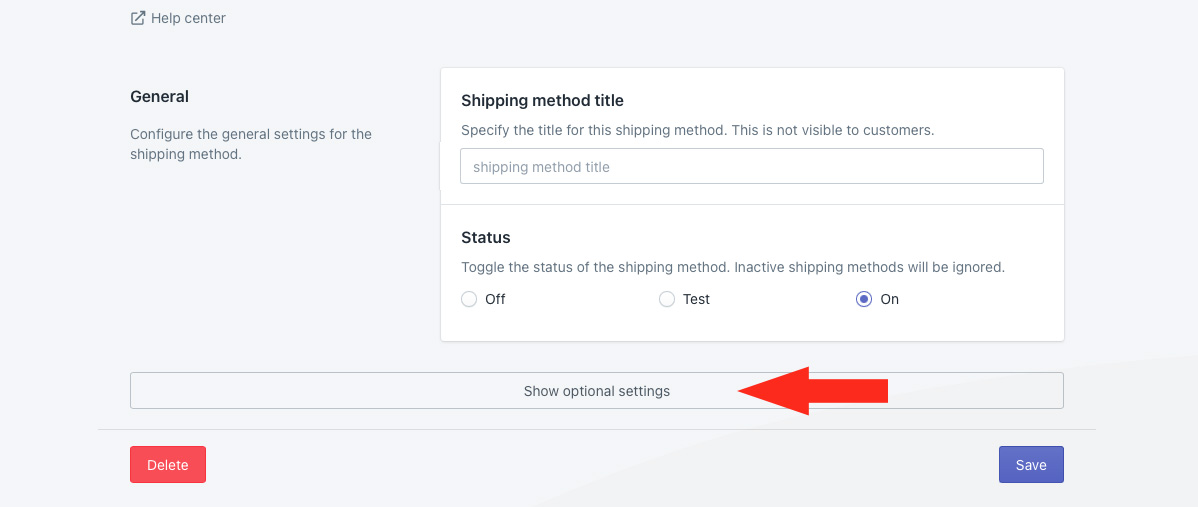Click the General section heading

(x=159, y=97)
